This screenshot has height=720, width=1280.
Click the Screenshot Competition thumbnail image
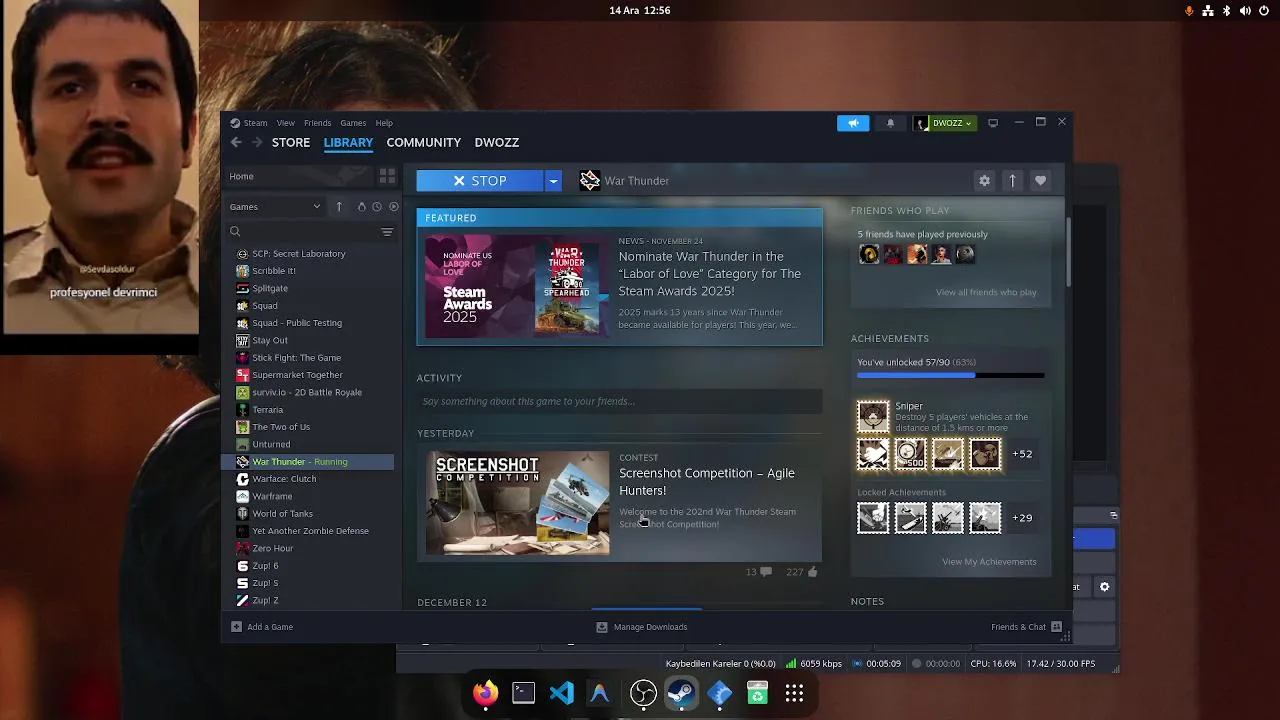[517, 502]
